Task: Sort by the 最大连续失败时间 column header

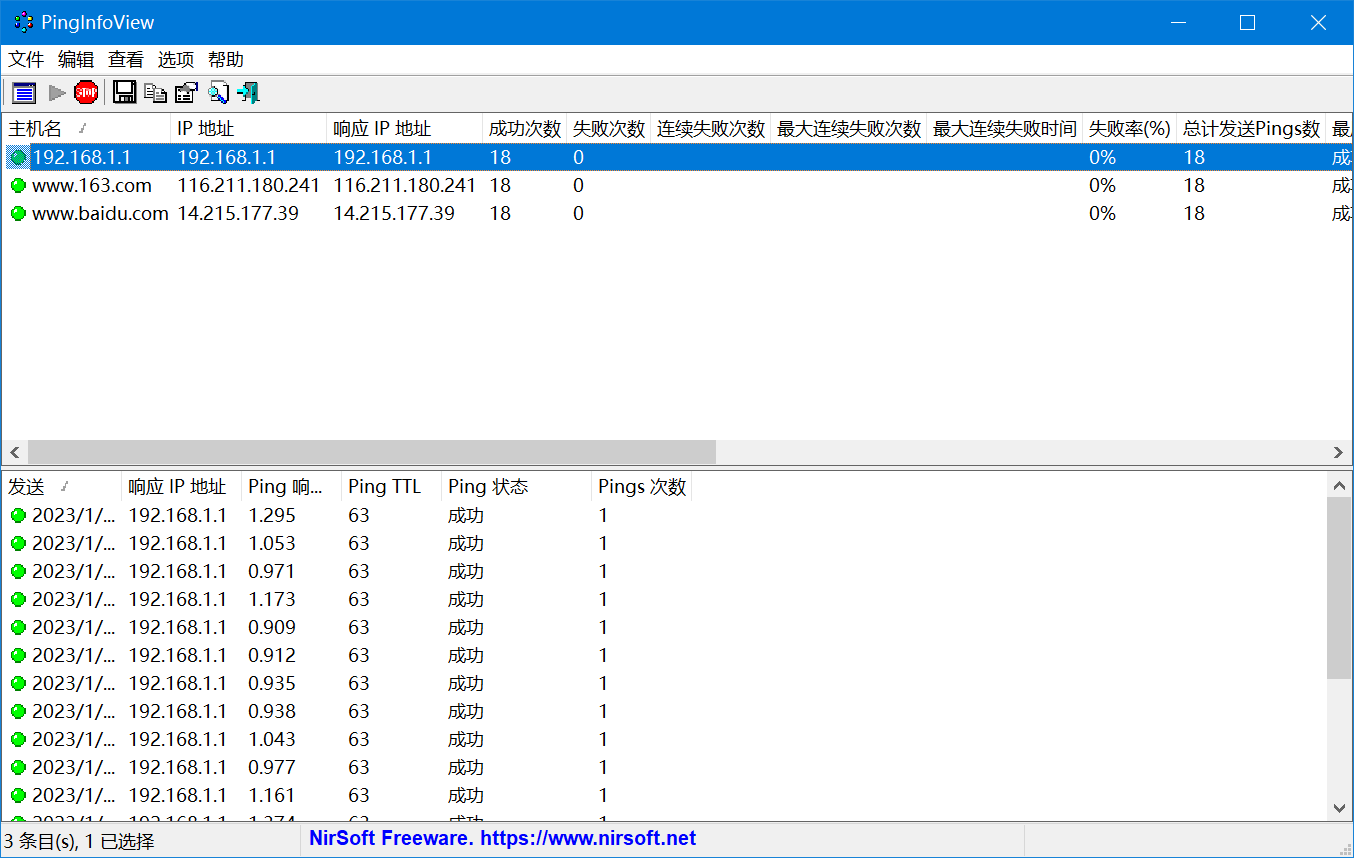Action: 1005,128
